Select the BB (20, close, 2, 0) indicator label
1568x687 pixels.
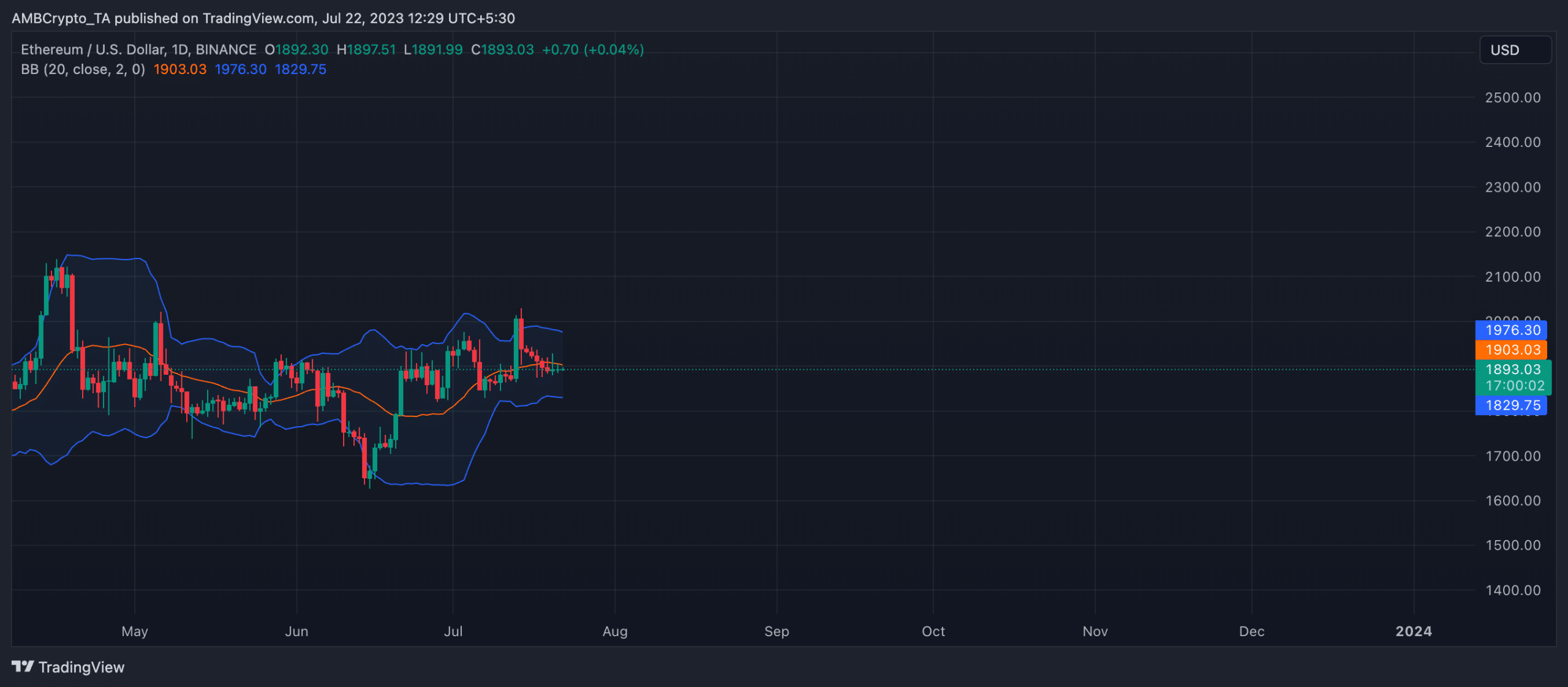pos(83,69)
